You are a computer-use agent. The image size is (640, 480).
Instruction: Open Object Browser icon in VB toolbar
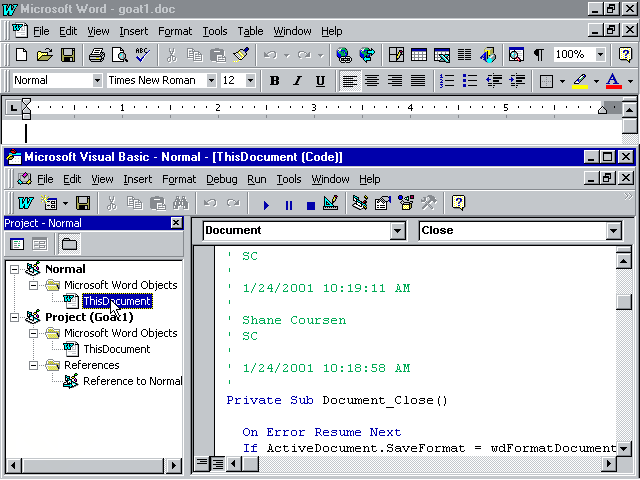[406, 203]
